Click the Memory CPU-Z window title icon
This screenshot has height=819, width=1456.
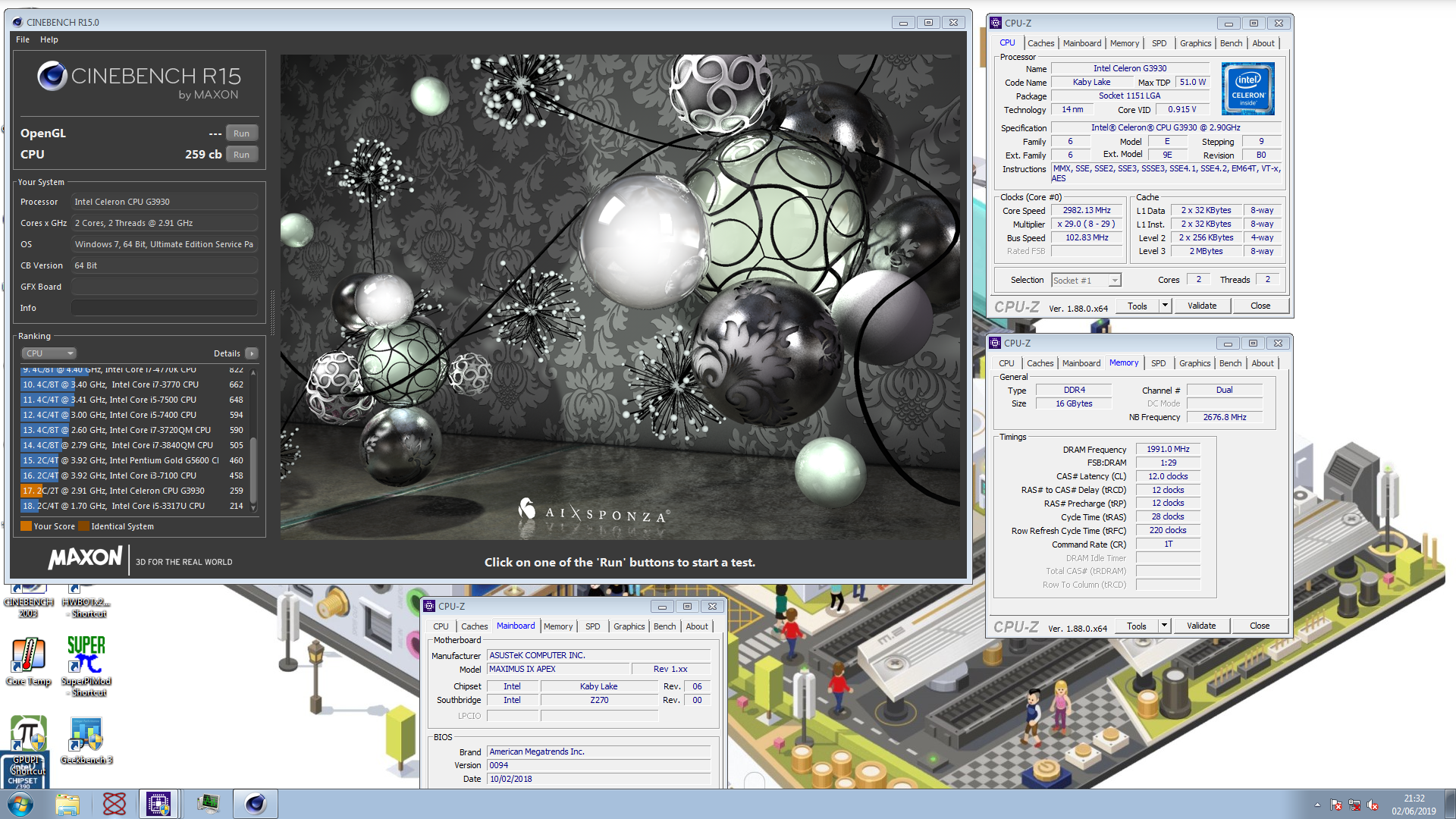tap(995, 343)
